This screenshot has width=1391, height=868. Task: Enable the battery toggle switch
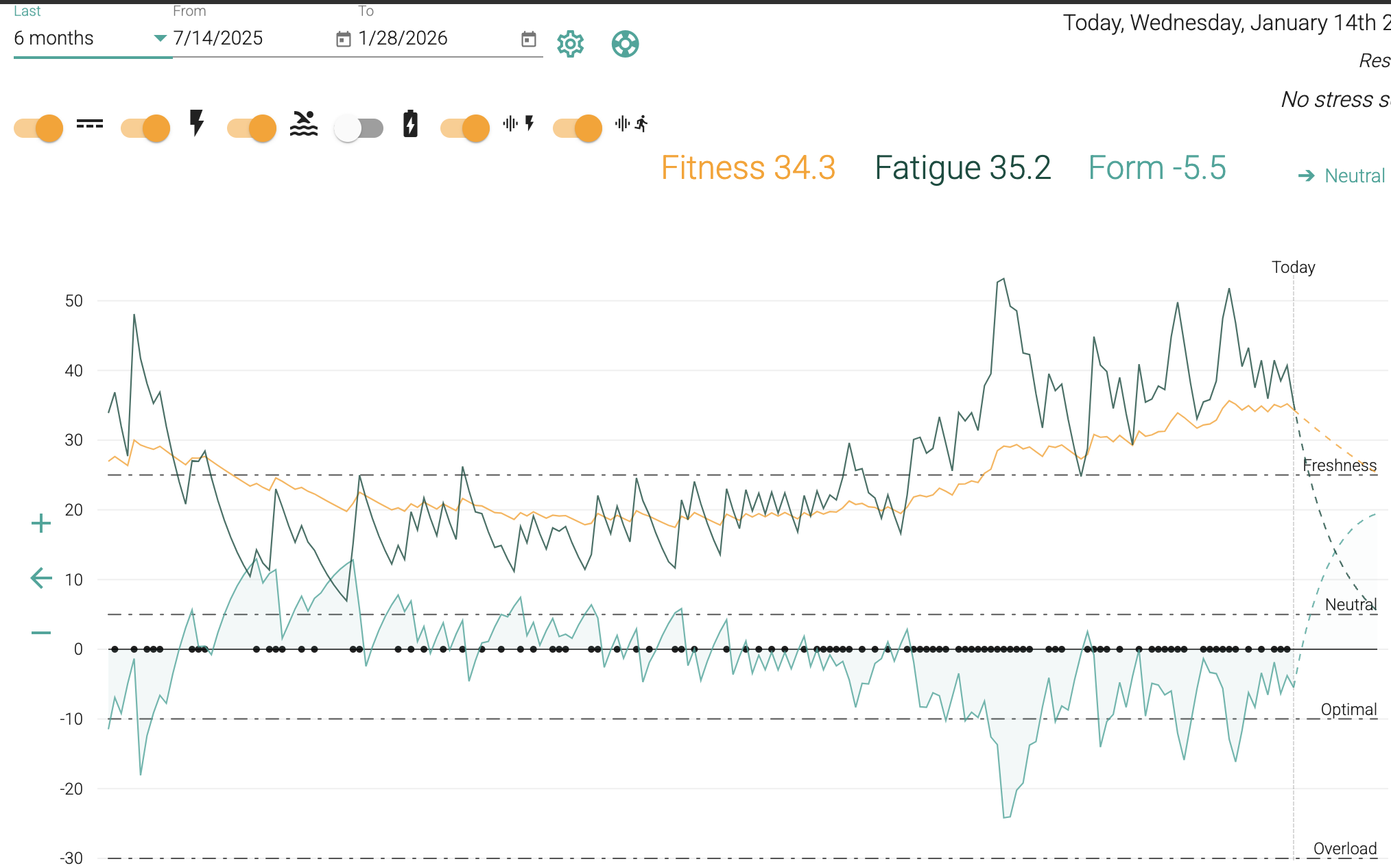(x=359, y=128)
